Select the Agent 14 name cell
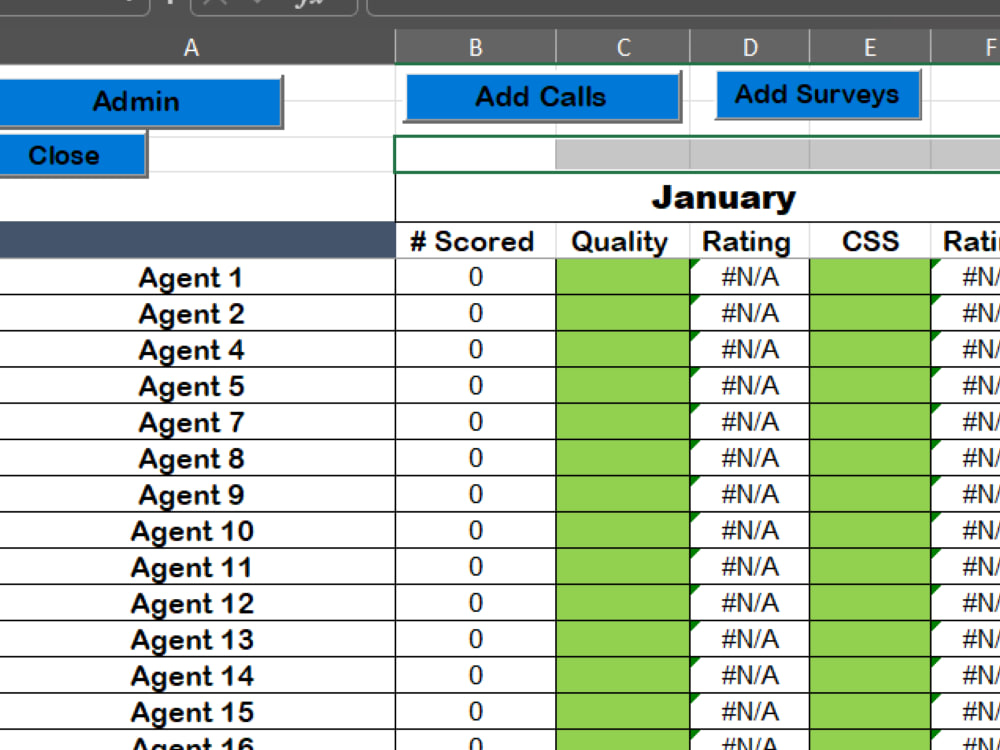This screenshot has height=750, width=1000. (197, 675)
